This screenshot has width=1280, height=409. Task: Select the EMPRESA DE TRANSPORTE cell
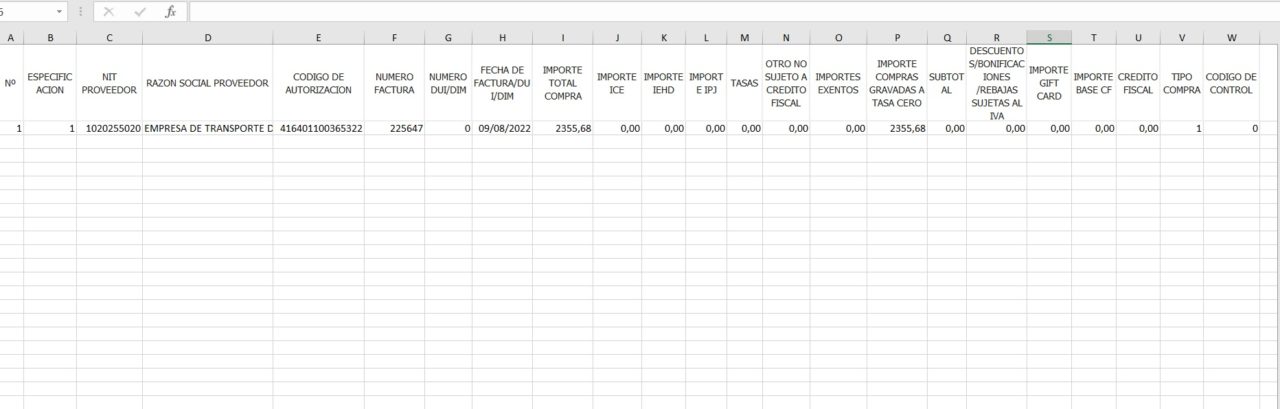[207, 129]
